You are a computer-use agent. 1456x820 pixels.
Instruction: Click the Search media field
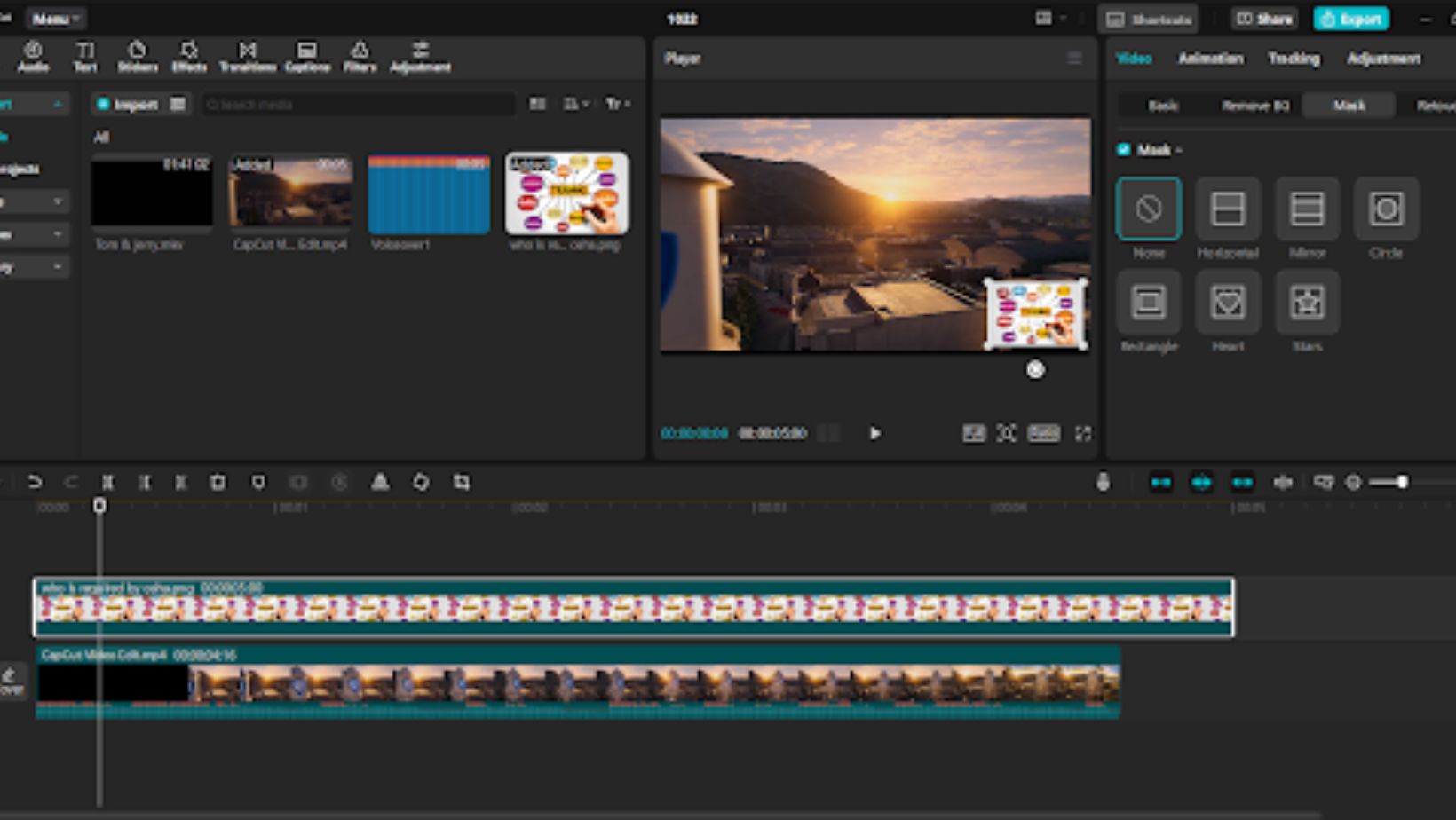pos(359,104)
